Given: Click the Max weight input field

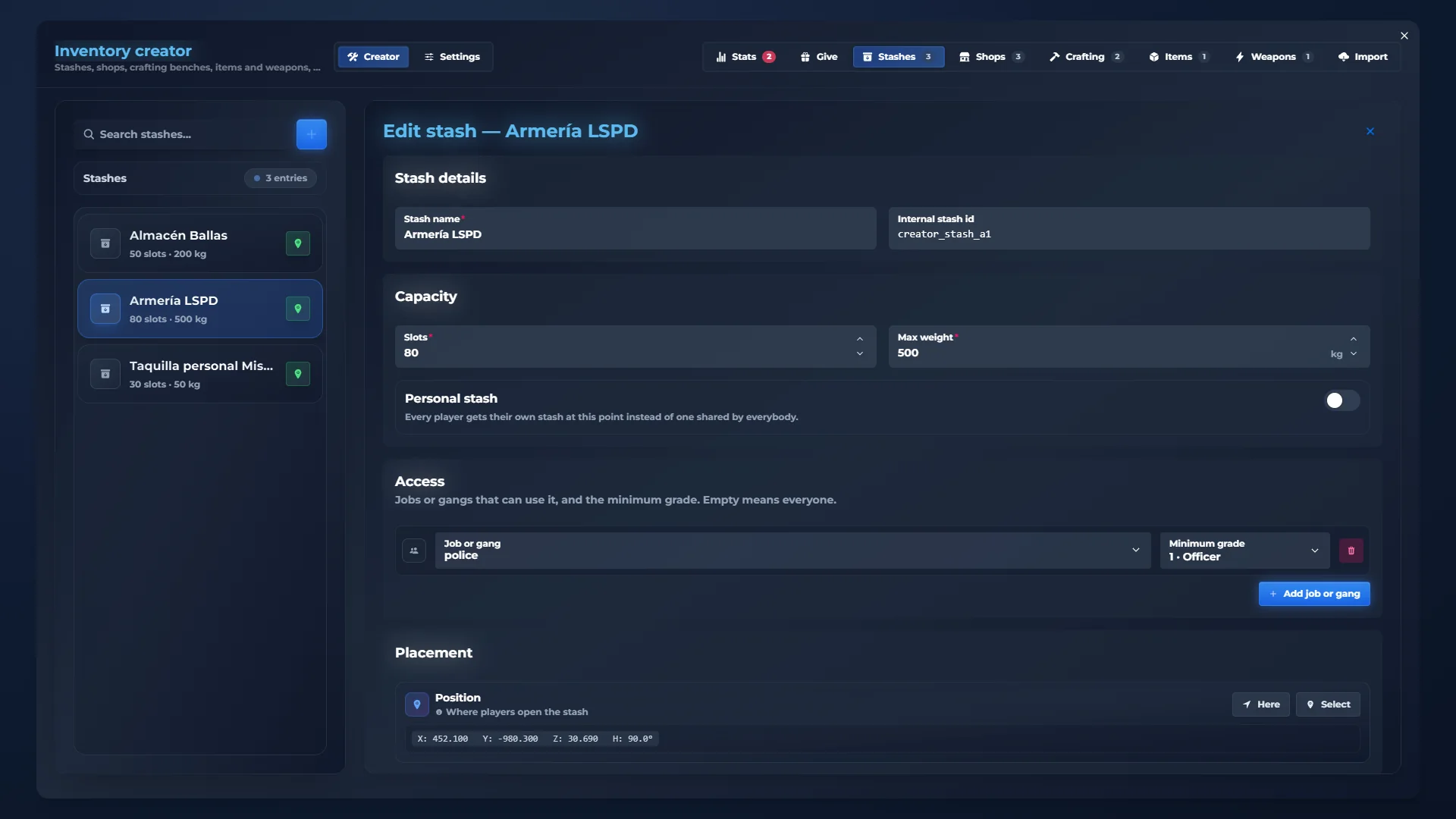Looking at the screenshot, I should click(x=1129, y=347).
